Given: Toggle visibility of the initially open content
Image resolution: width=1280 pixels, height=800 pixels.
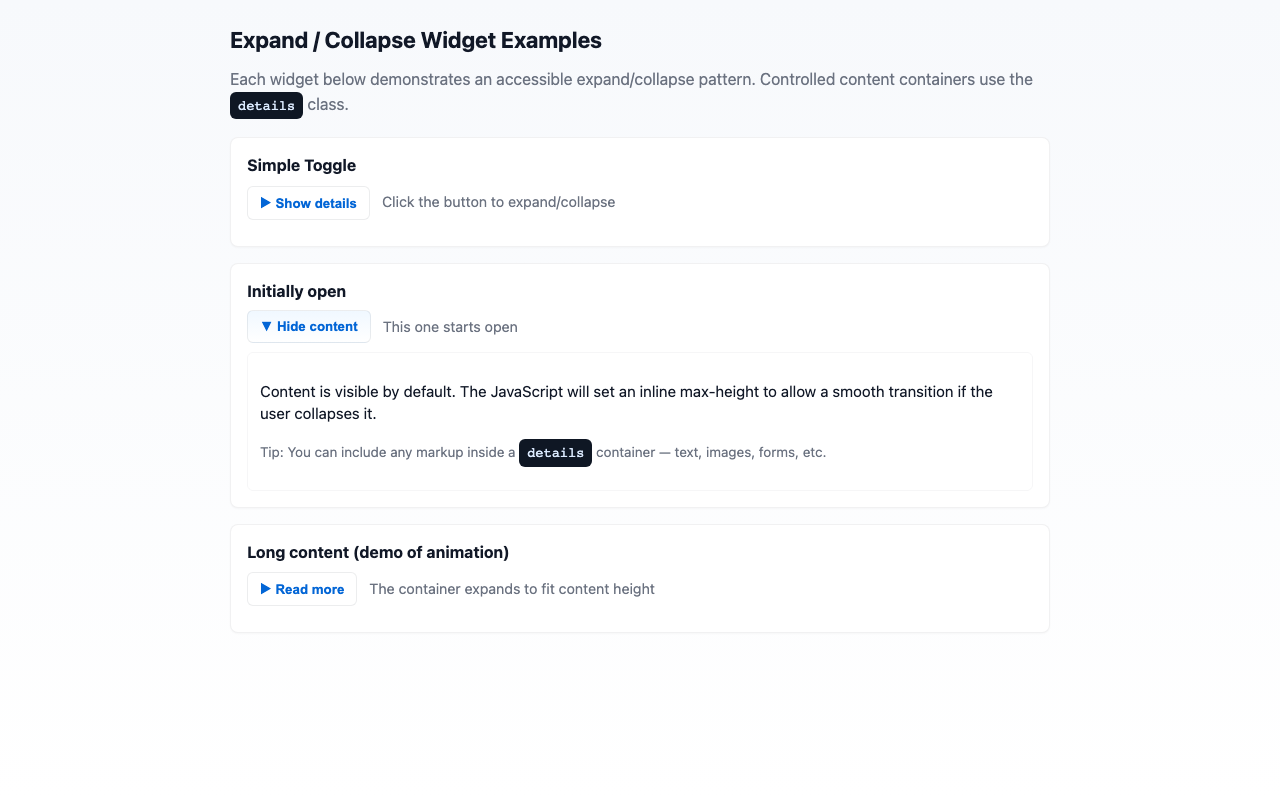Looking at the screenshot, I should point(309,326).
